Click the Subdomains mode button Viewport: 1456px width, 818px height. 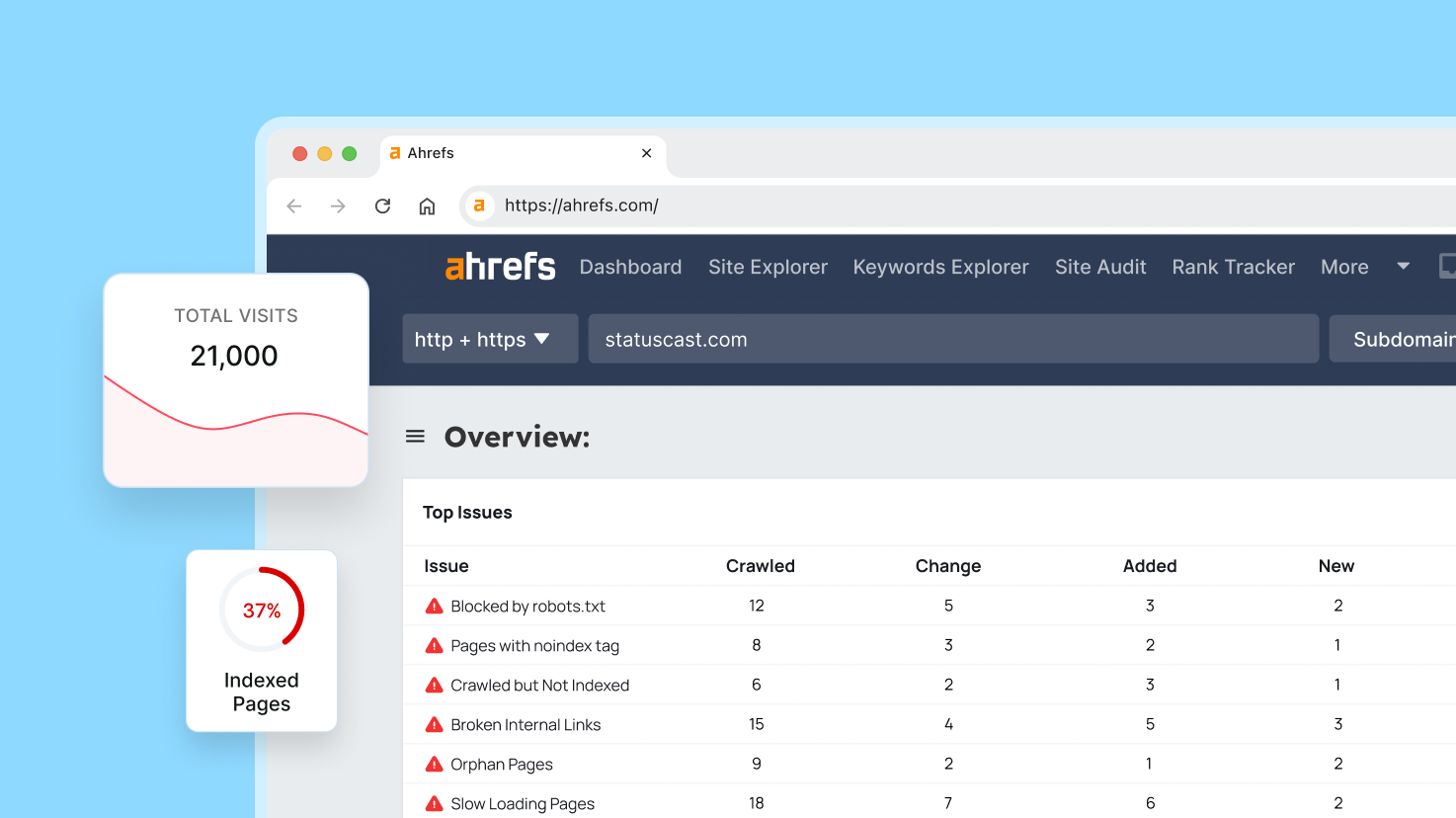[x=1393, y=339]
